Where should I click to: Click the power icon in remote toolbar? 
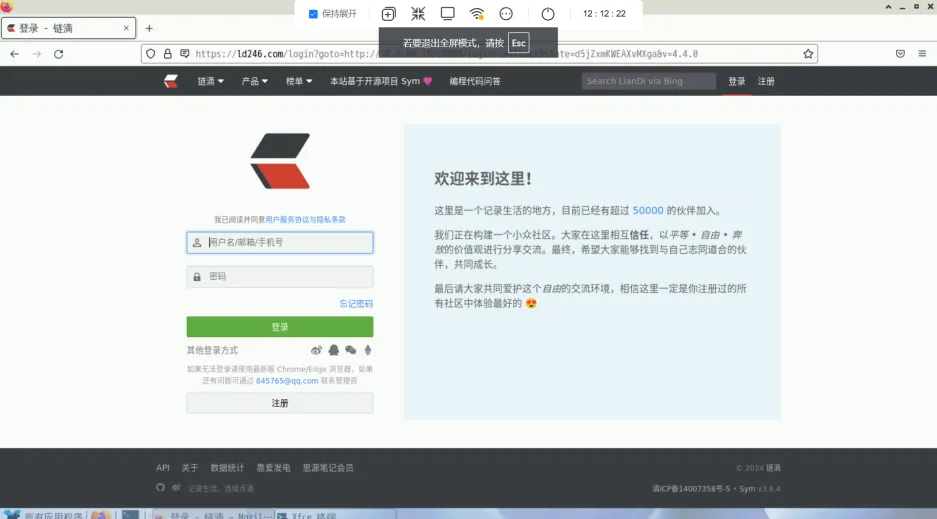pos(547,14)
